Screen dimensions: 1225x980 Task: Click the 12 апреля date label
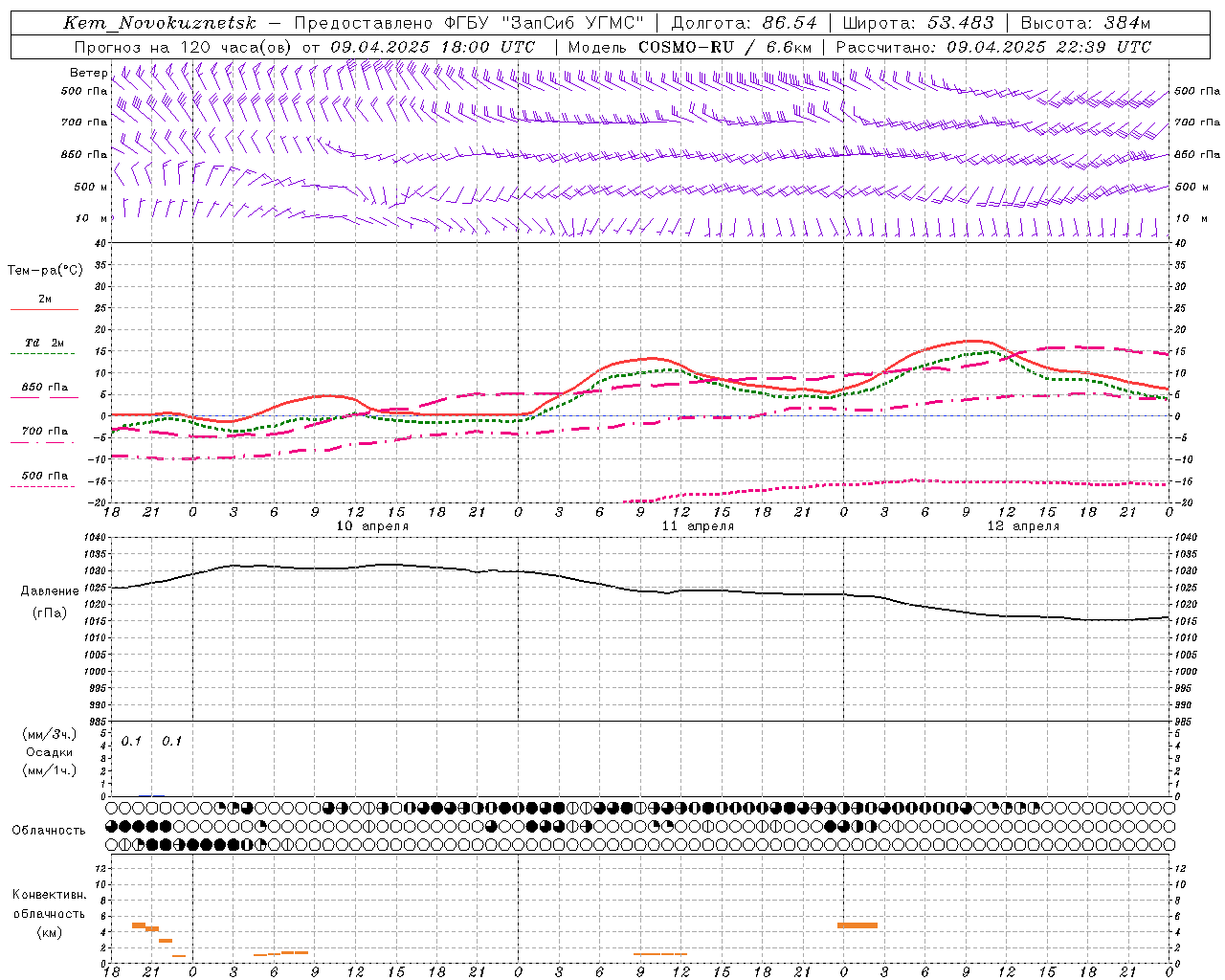[1023, 526]
